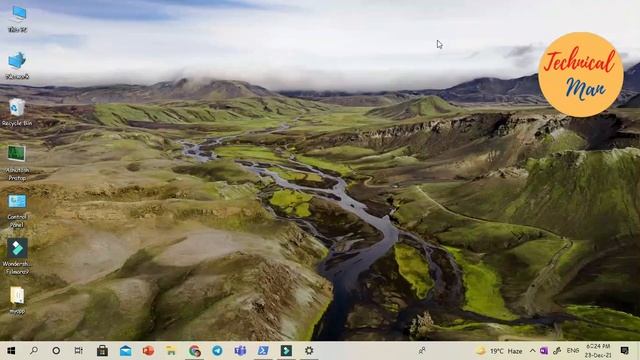Viewport: 640px width, 360px height.
Task: Select the Network desktop icon
Action: coord(17,65)
